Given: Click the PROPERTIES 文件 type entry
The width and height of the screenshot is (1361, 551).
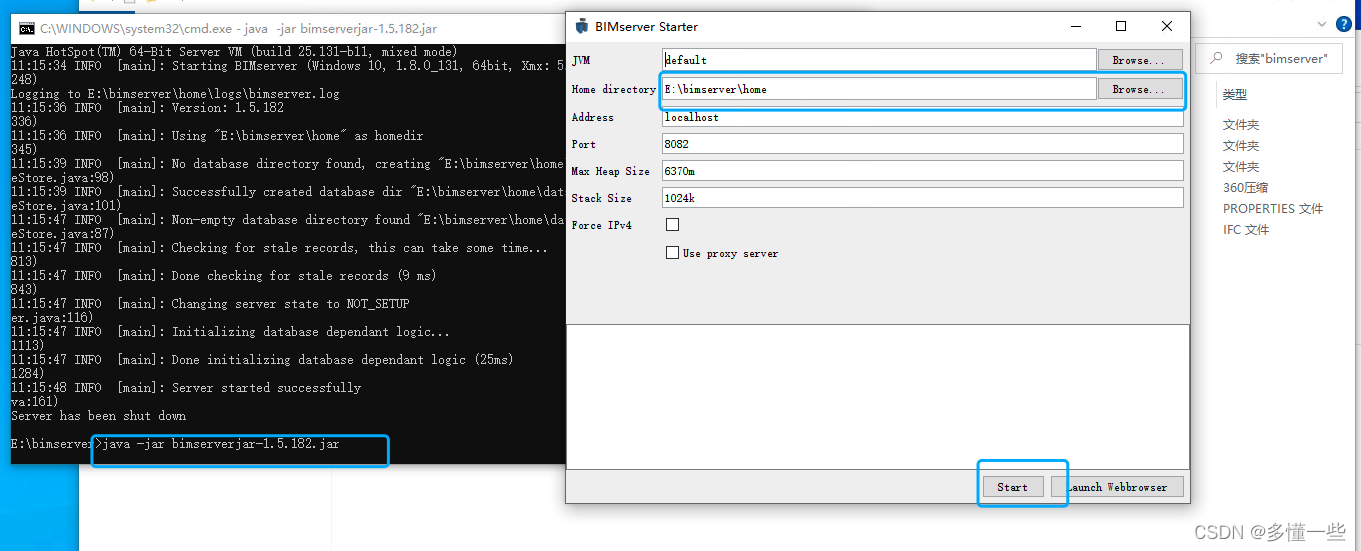Looking at the screenshot, I should tap(1272, 208).
